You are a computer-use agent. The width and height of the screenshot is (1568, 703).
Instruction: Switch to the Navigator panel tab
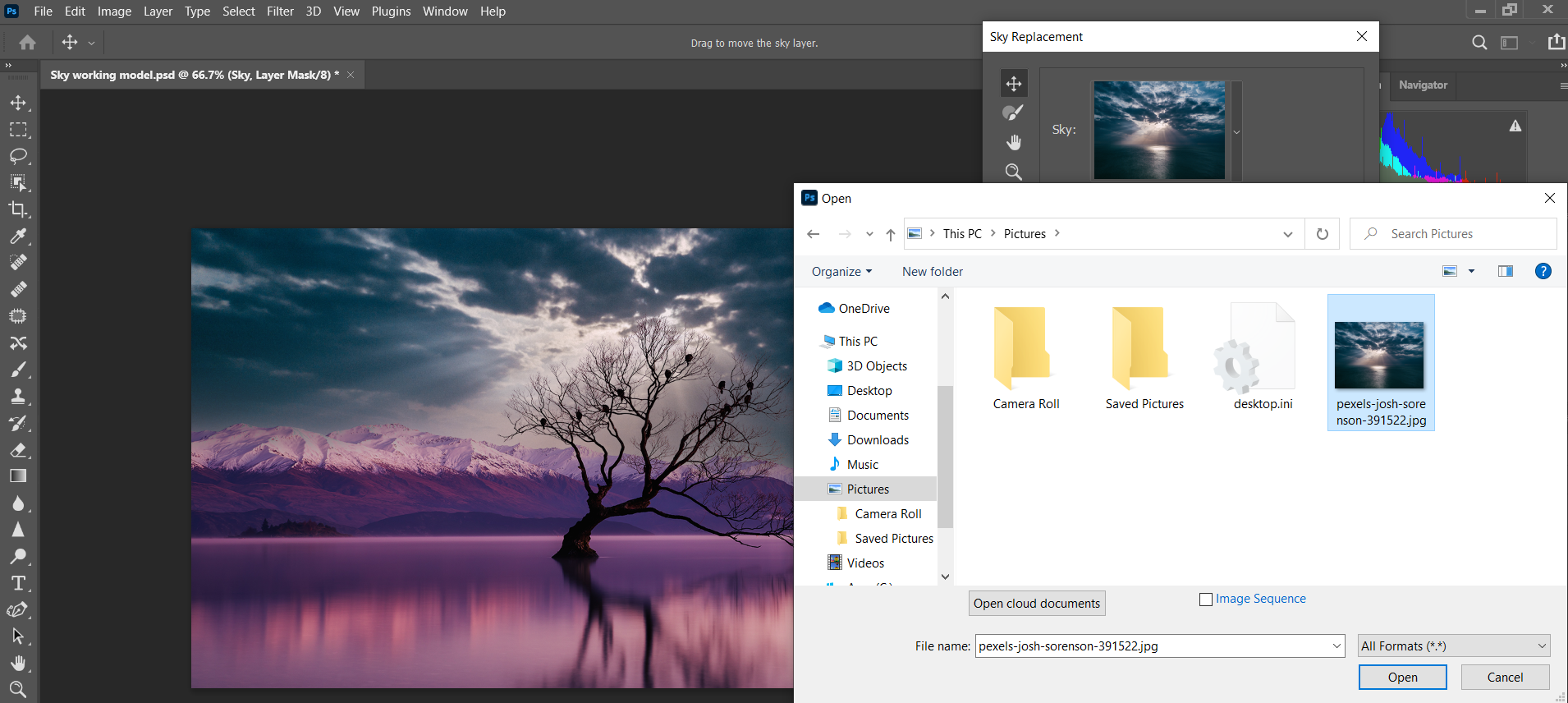(x=1423, y=85)
